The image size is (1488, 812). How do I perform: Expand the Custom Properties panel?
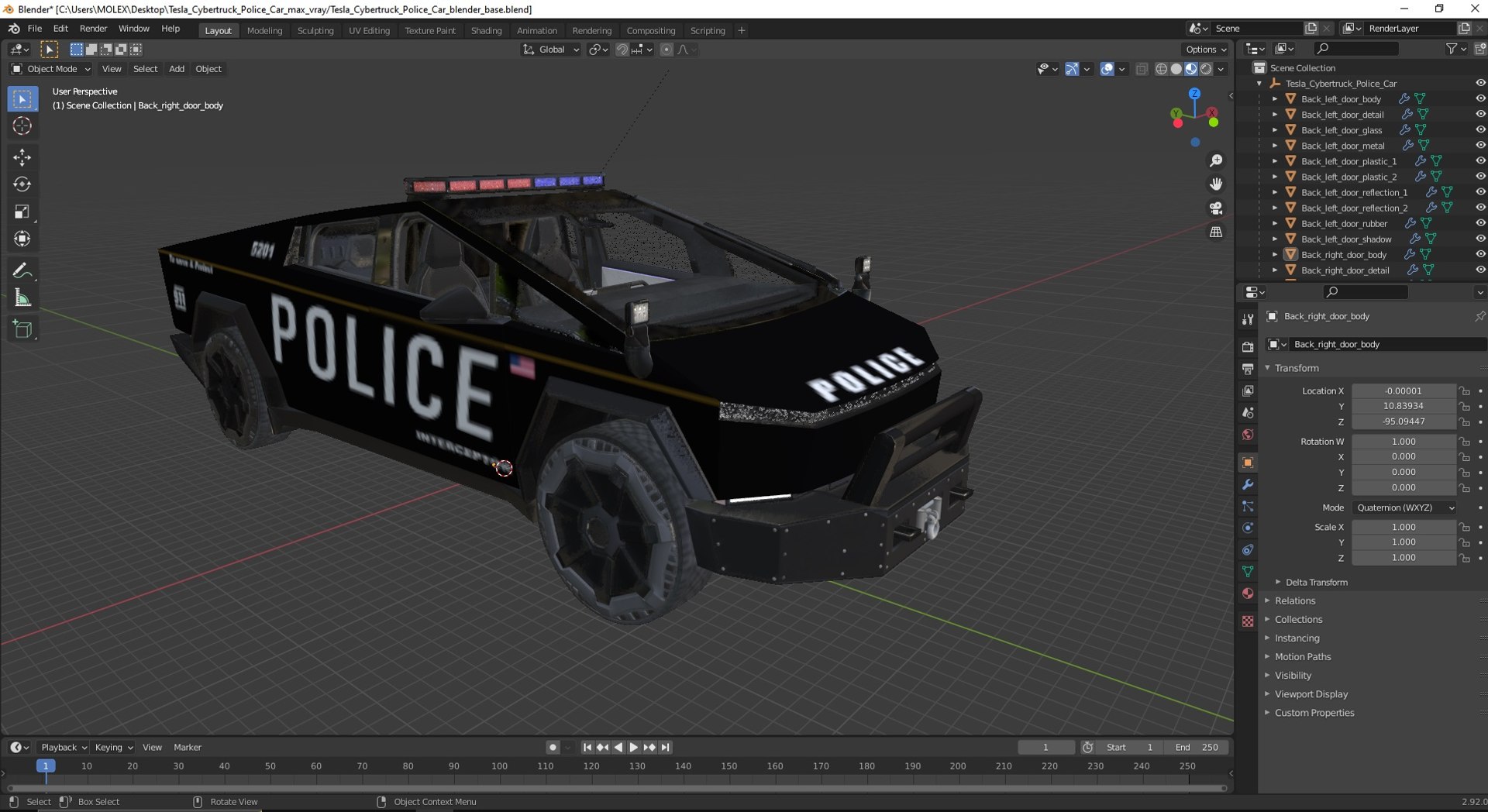point(1314,713)
